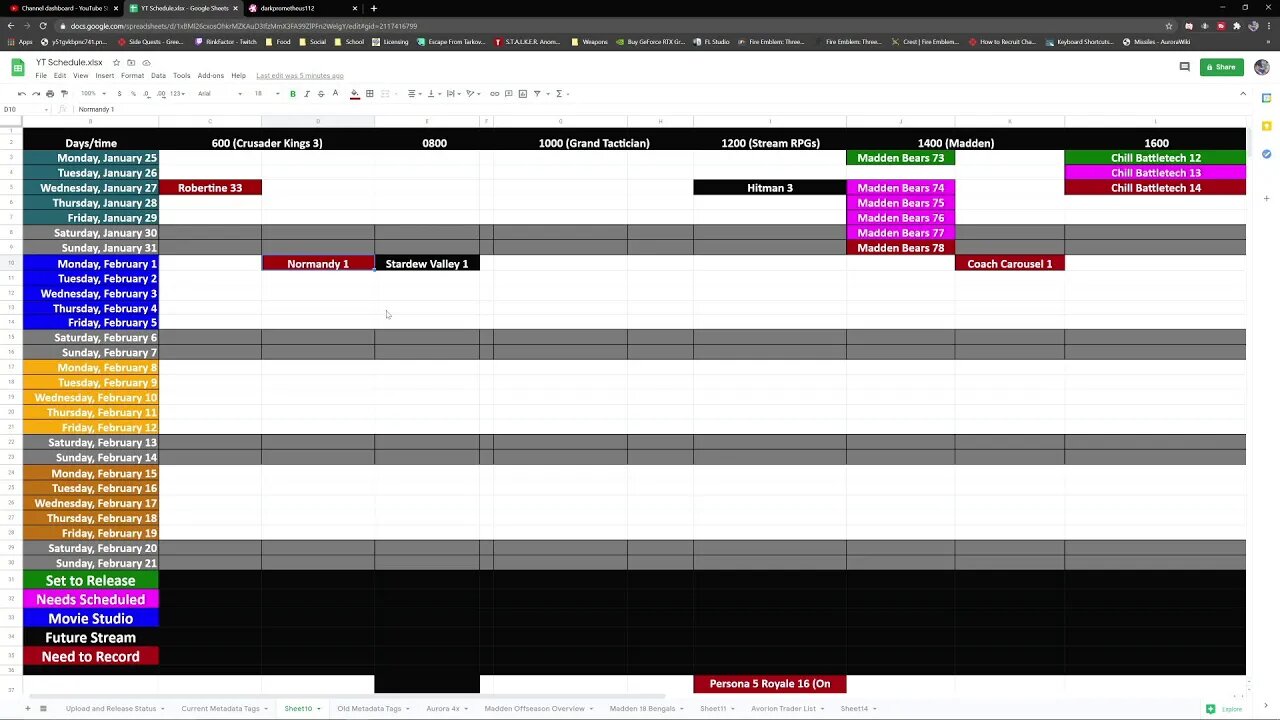Open the Add-ons menu

[211, 76]
